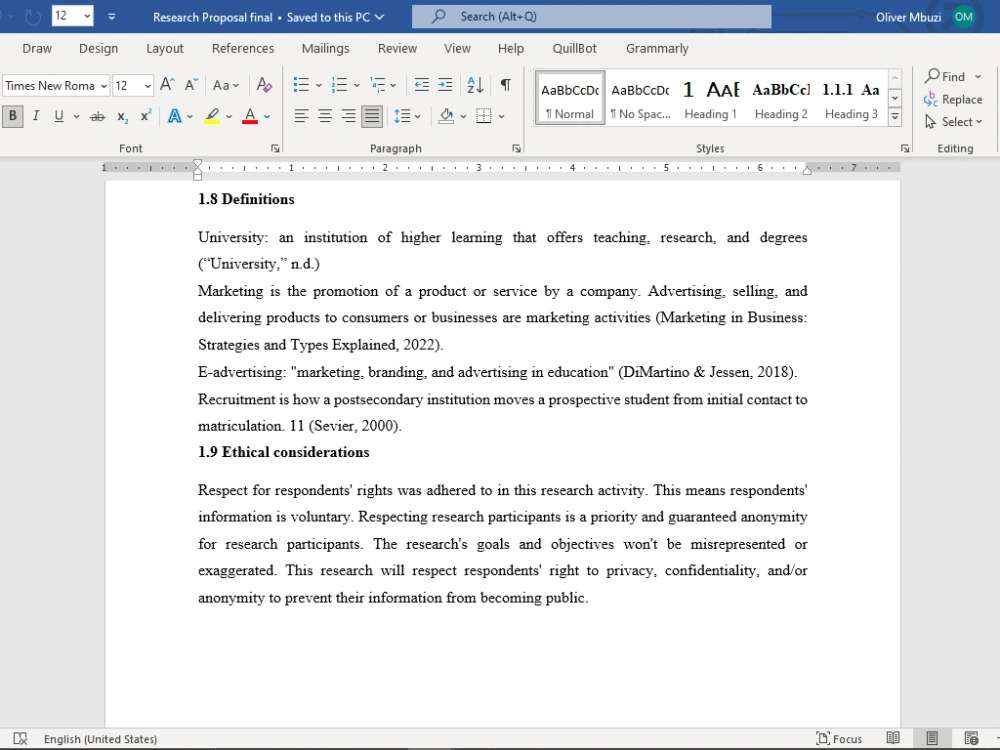Expand bullet library arrow

tap(318, 85)
